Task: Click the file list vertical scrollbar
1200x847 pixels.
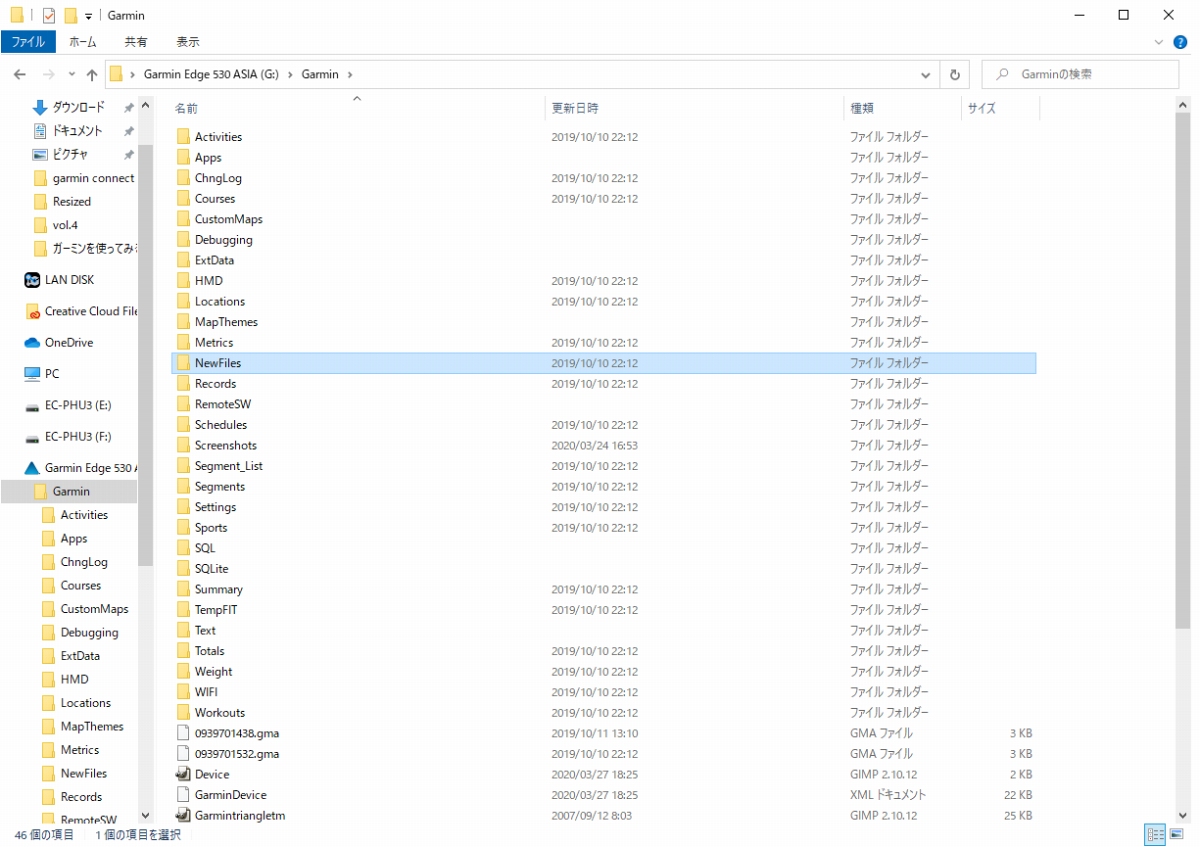Action: [1184, 370]
